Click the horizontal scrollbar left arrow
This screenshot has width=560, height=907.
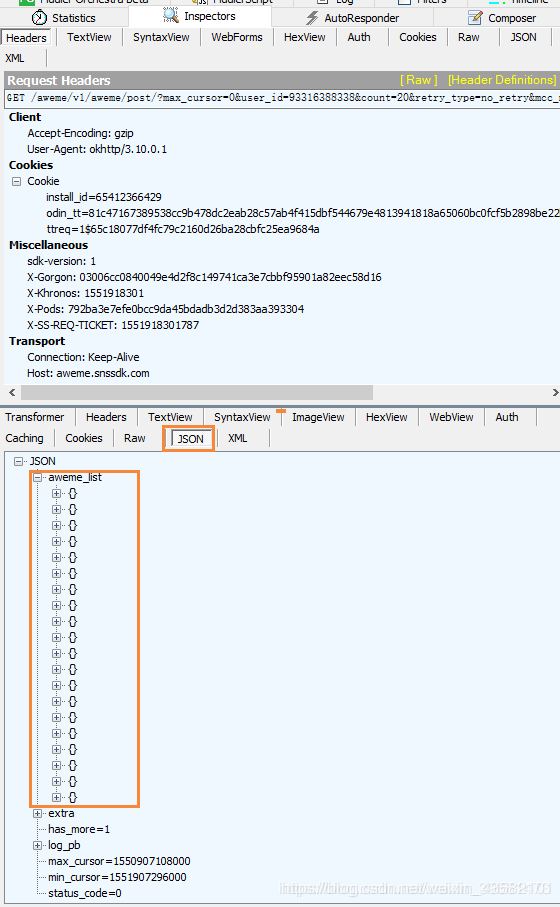click(x=12, y=393)
